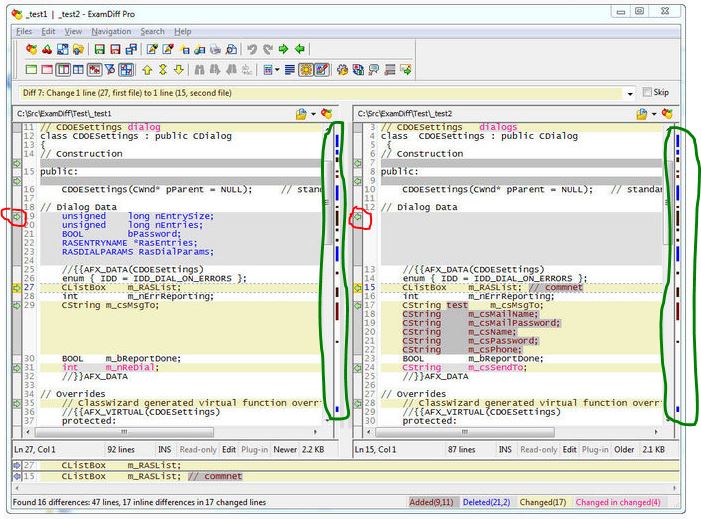Click the speech bubble icon in second toolbar

click(x=374, y=70)
